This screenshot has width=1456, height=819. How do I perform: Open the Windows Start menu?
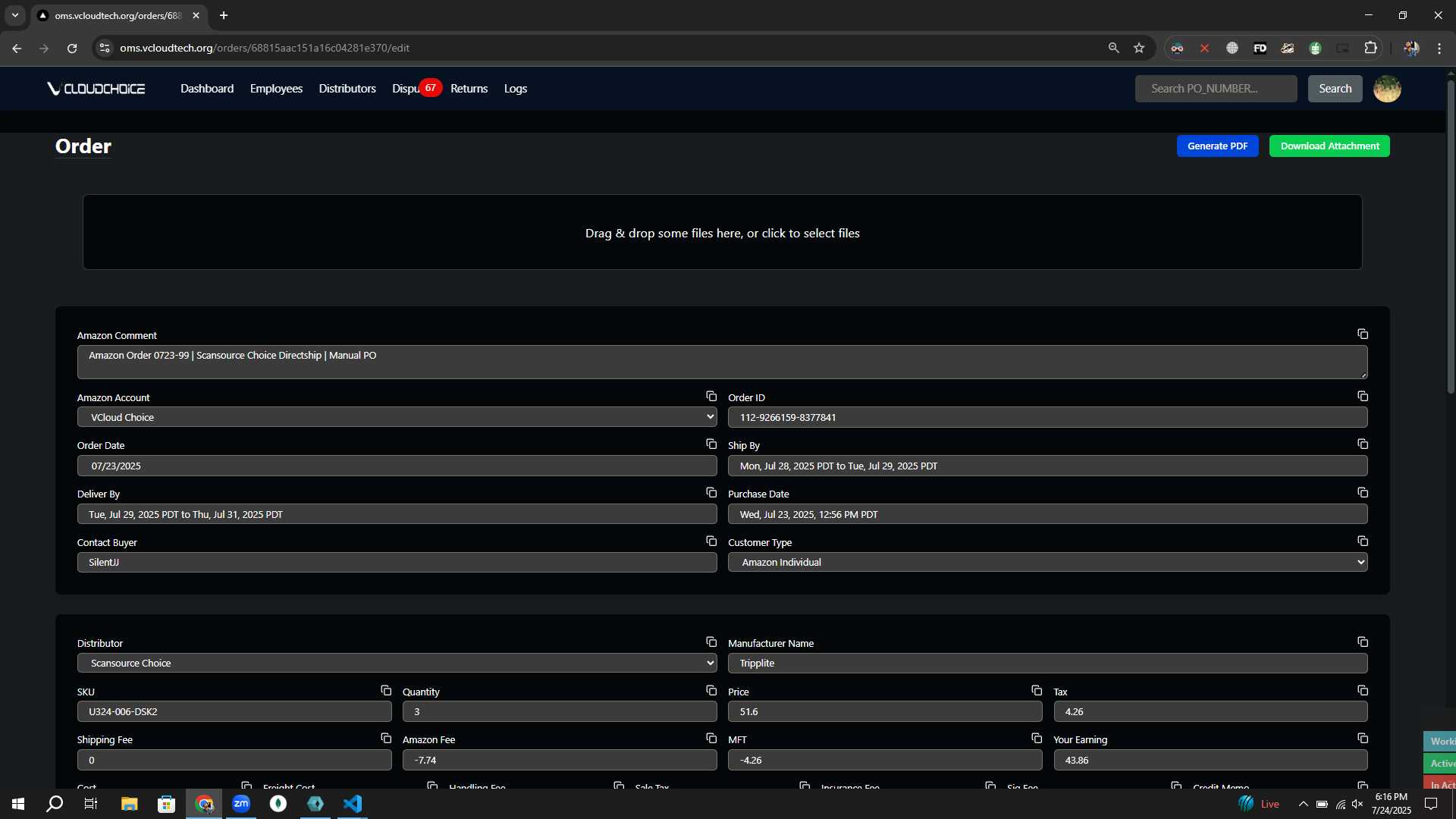coord(18,804)
